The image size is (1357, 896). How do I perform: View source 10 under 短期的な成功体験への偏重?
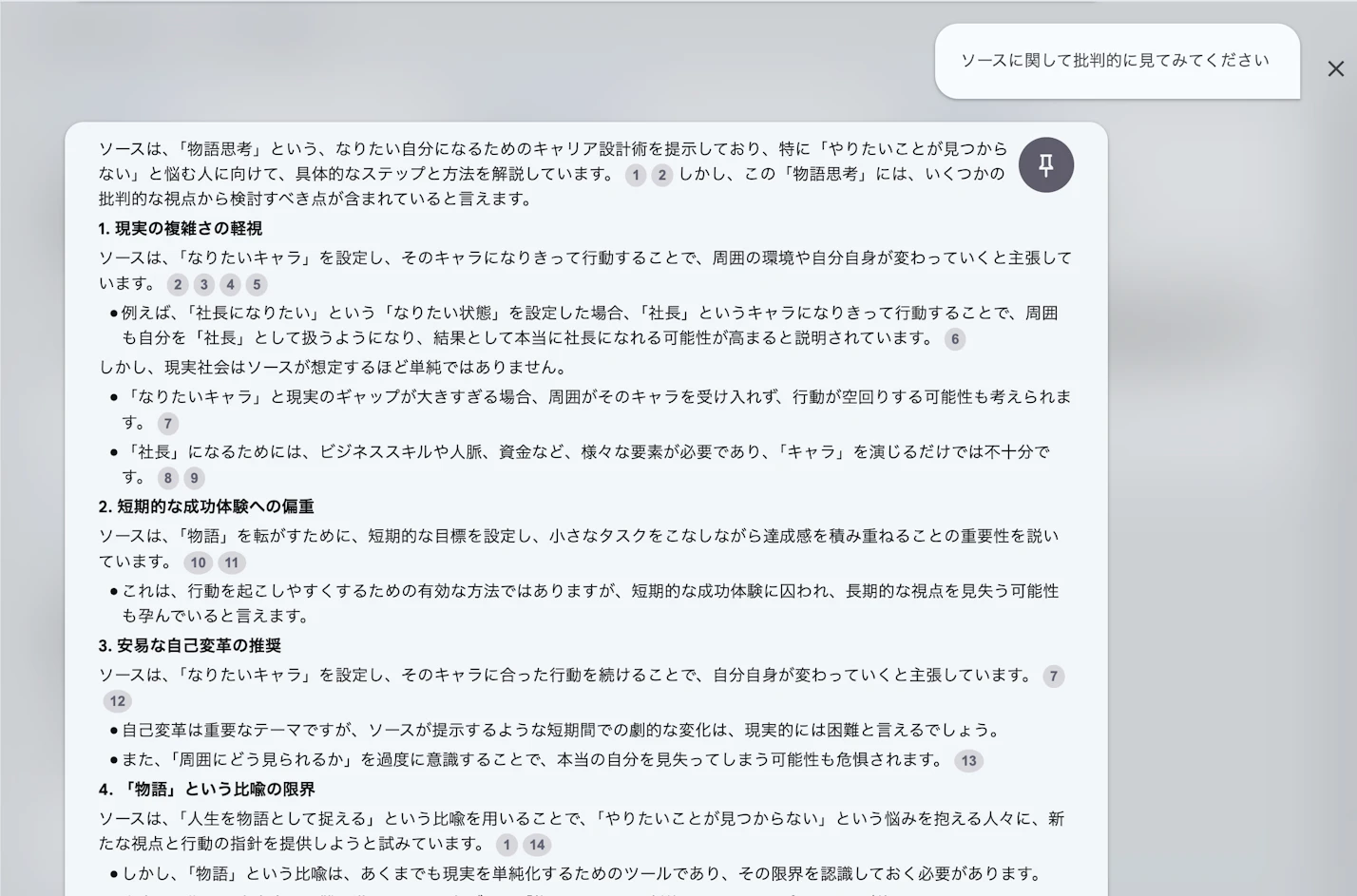pyautogui.click(x=198, y=562)
